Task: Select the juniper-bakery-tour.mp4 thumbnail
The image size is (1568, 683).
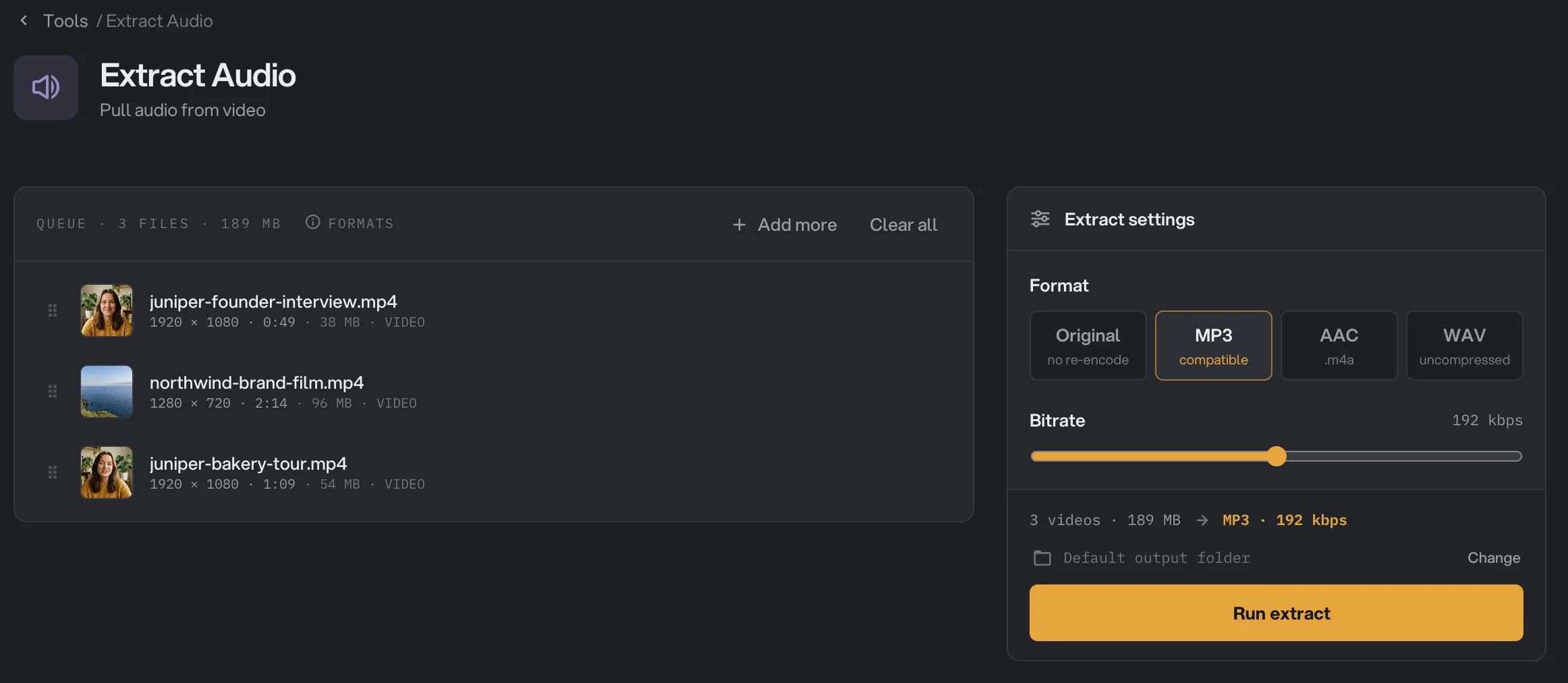Action: coord(107,472)
